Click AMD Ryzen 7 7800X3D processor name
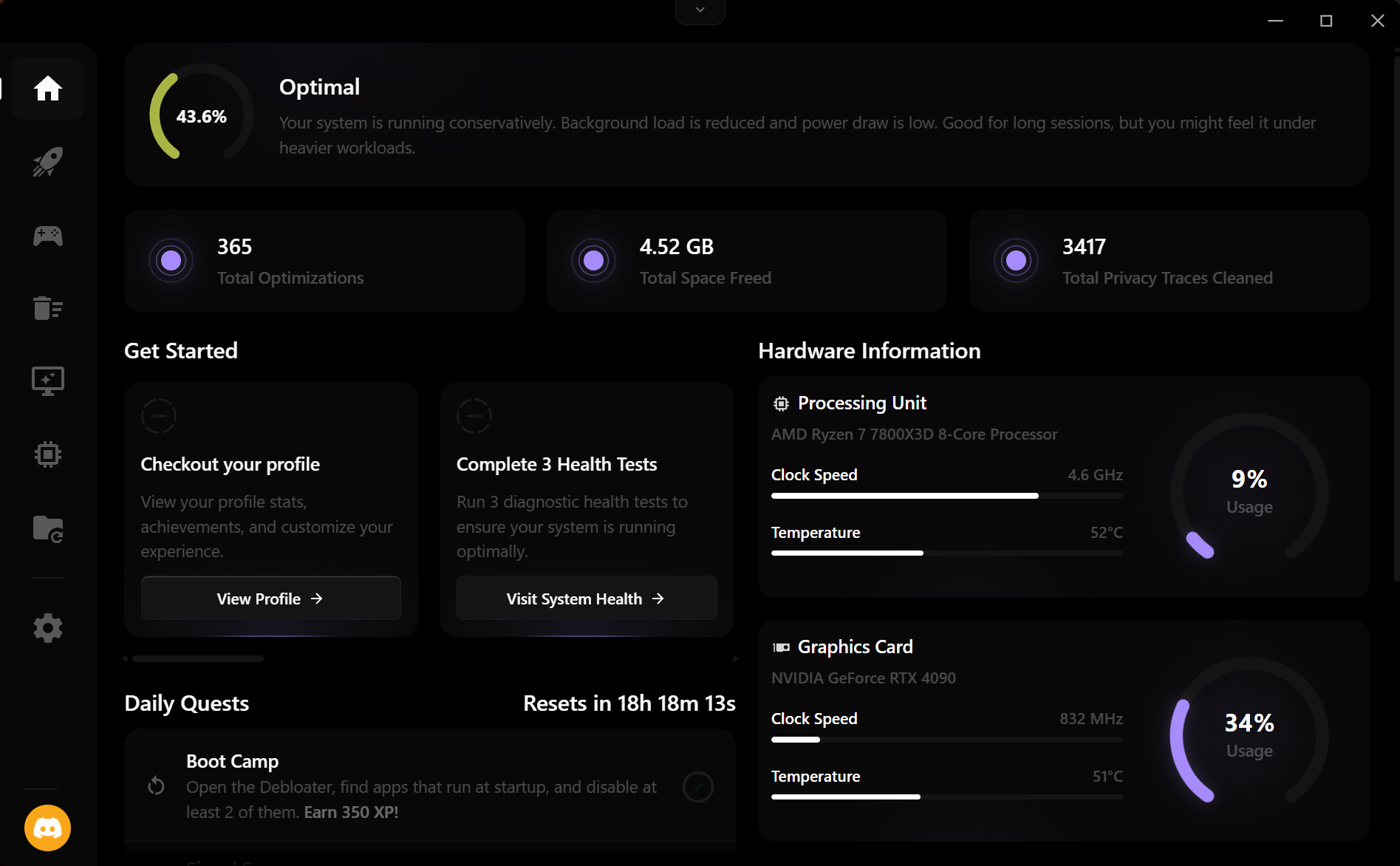Screen dimensions: 1400x866 (915, 434)
